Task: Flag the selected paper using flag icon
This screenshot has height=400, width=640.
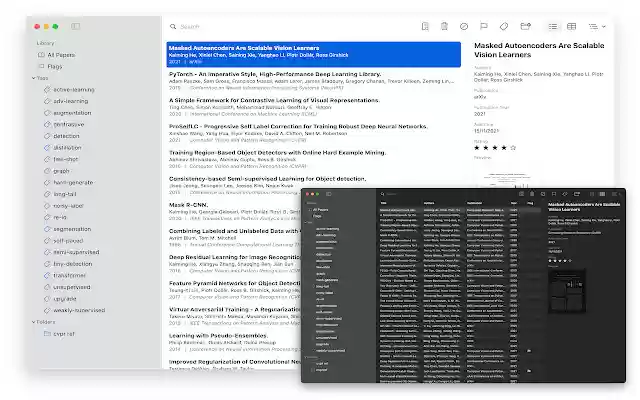Action: [x=484, y=27]
